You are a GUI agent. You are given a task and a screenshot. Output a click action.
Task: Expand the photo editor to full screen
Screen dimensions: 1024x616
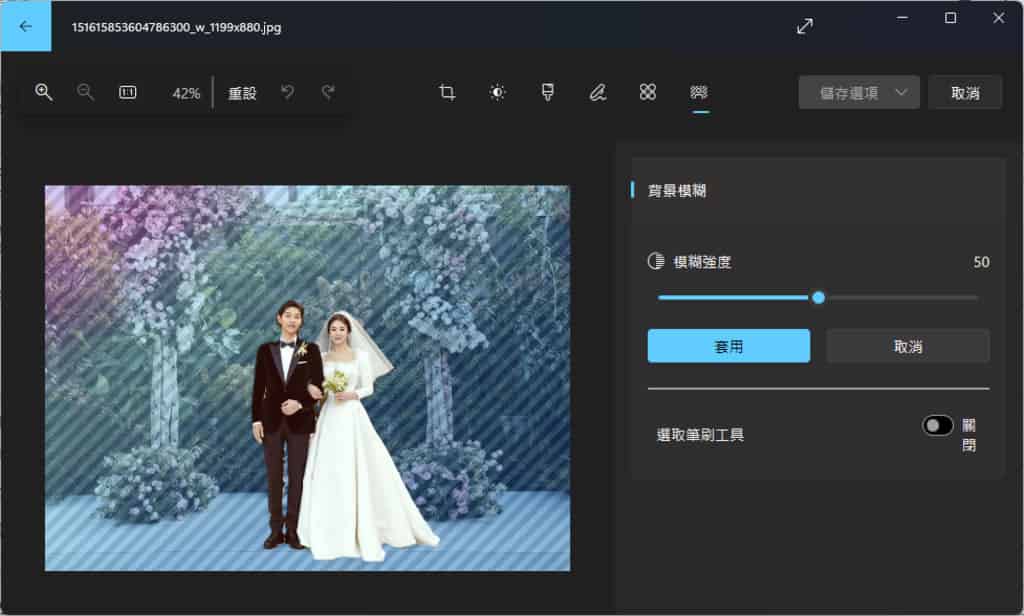pyautogui.click(x=805, y=27)
